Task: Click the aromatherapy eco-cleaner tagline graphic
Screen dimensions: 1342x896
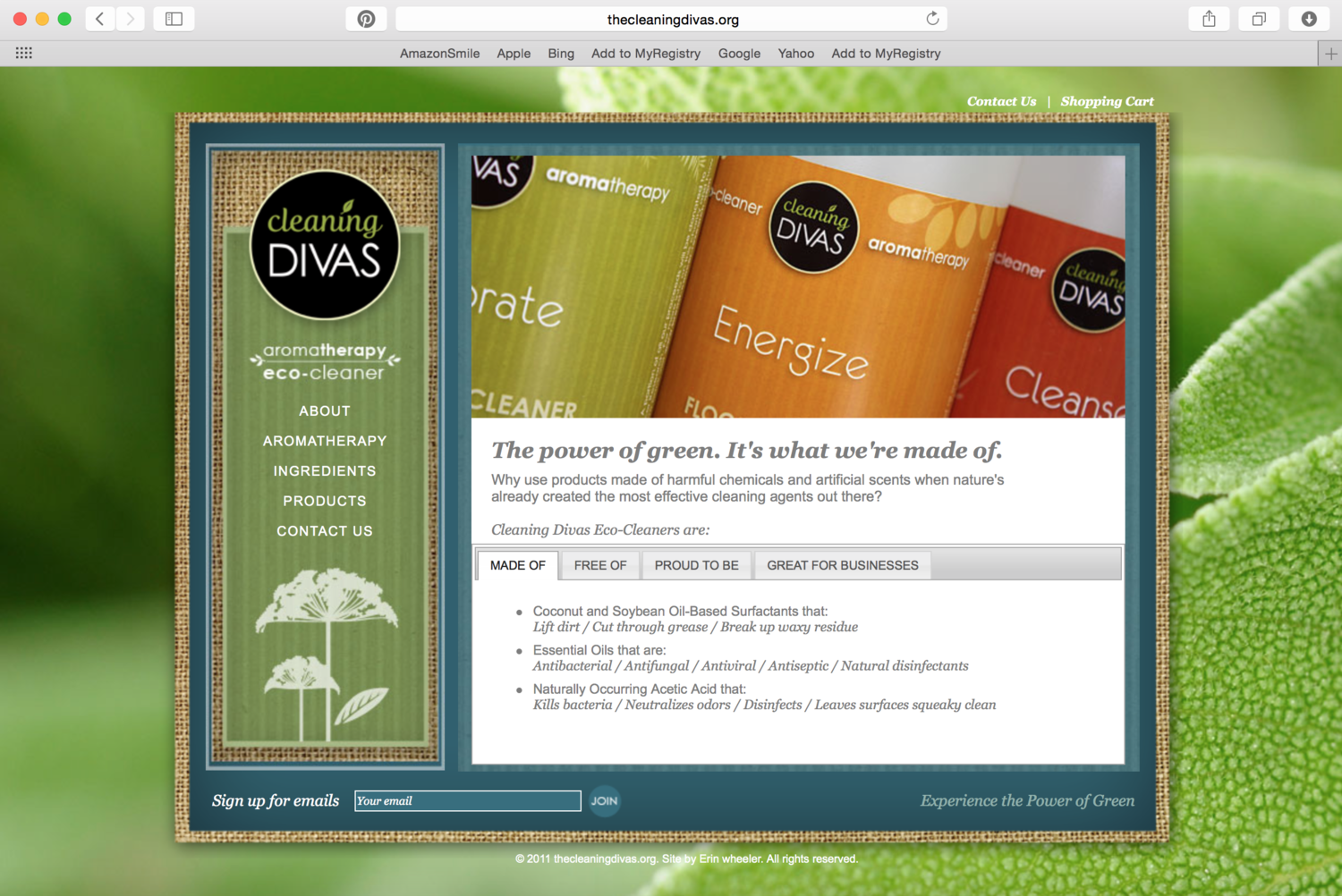Action: pos(325,361)
